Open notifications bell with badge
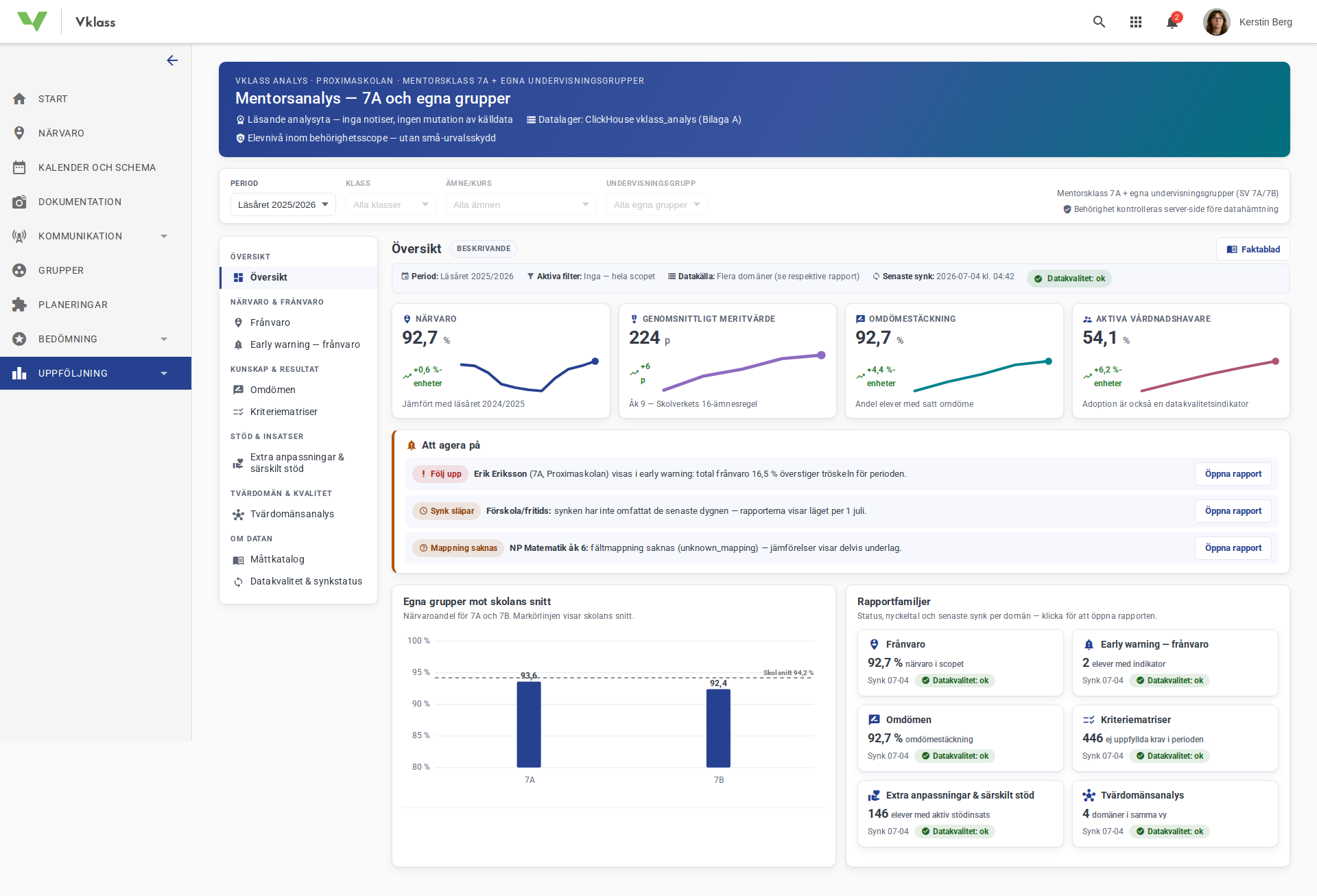 (x=1173, y=22)
